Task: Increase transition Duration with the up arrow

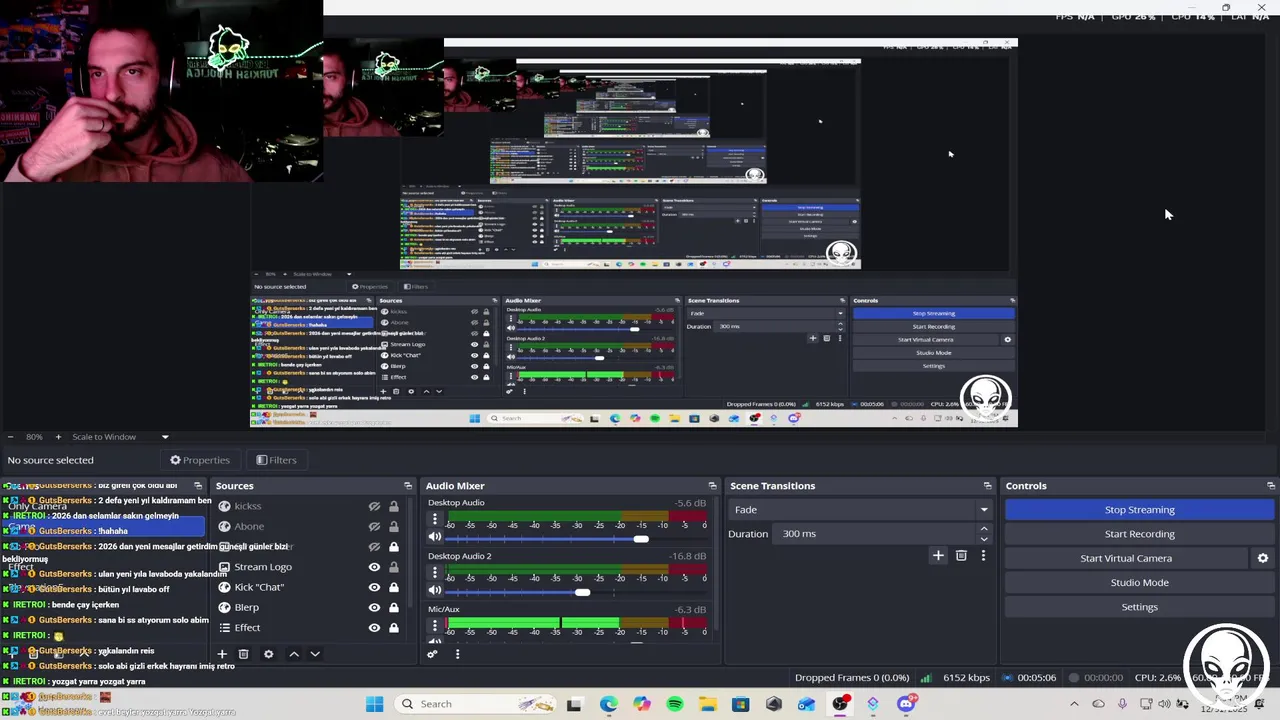Action: (x=984, y=528)
